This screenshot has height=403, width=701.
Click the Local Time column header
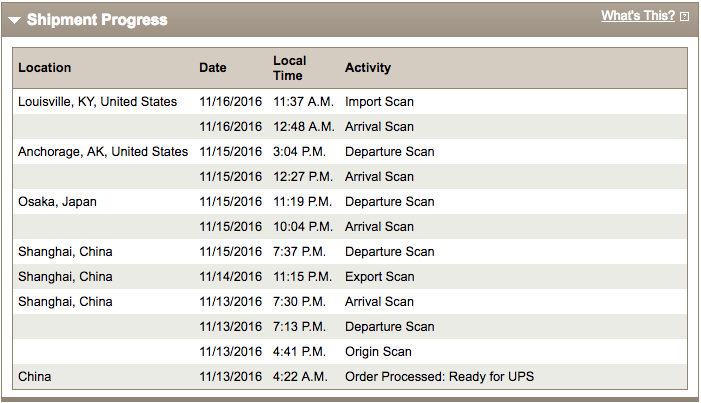click(x=290, y=68)
